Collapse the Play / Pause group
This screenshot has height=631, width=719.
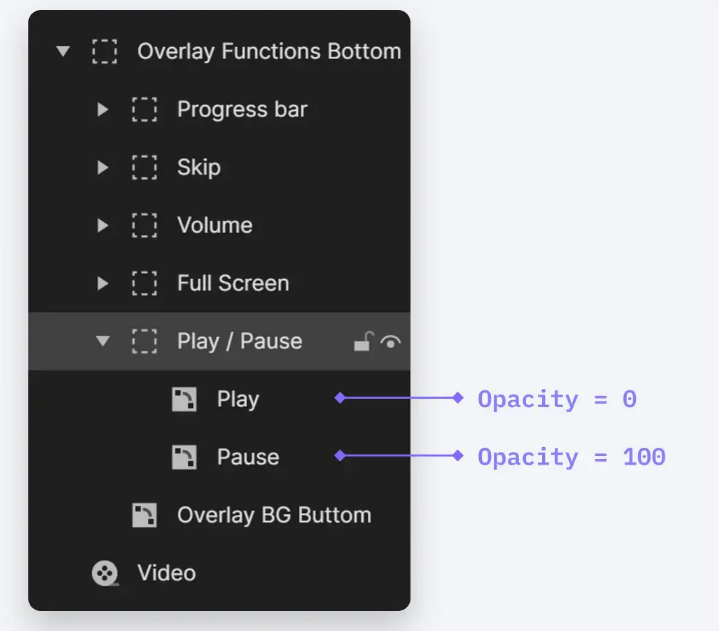click(103, 341)
